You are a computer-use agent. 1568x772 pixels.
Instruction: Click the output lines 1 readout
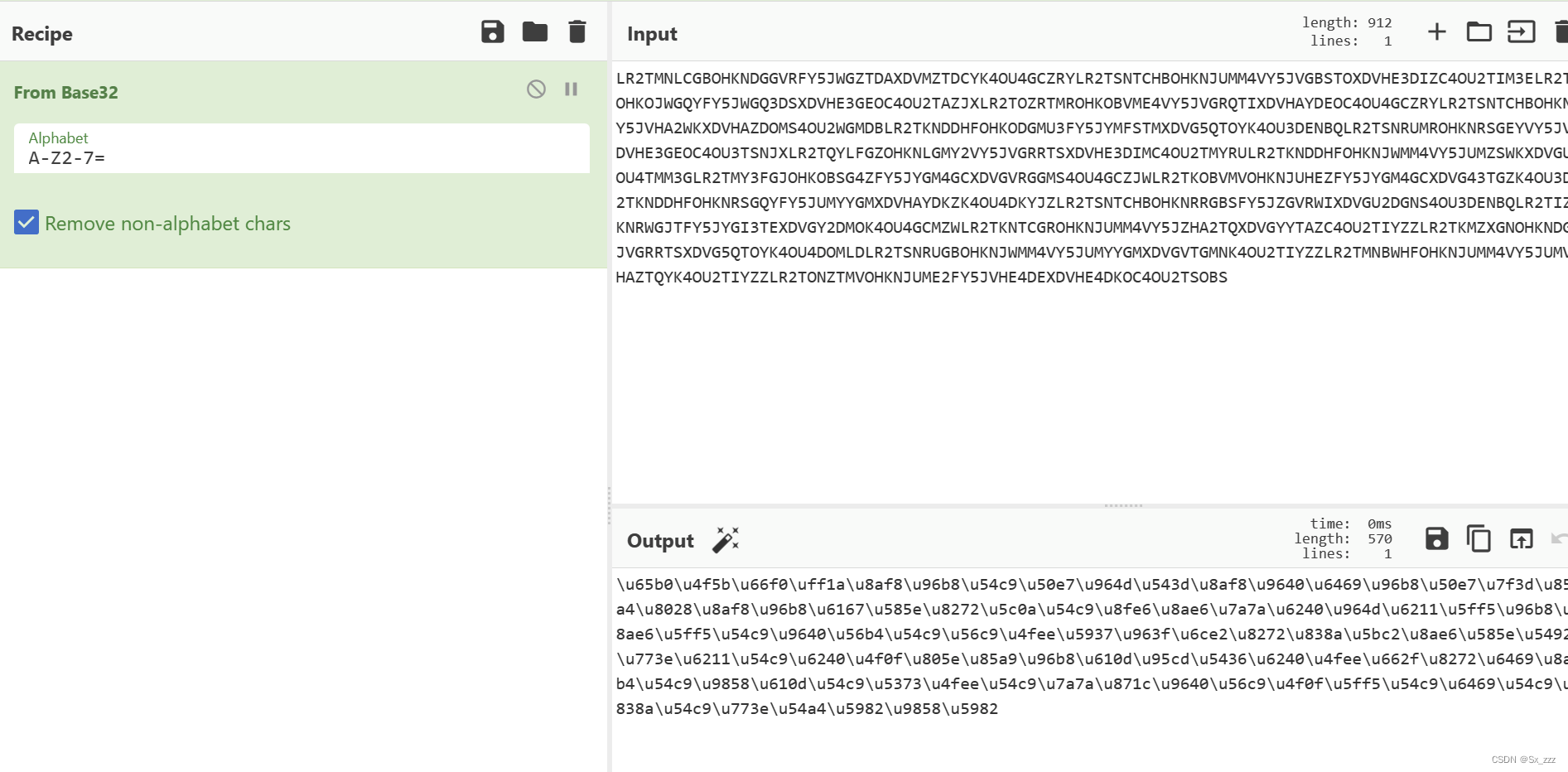[x=1347, y=554]
